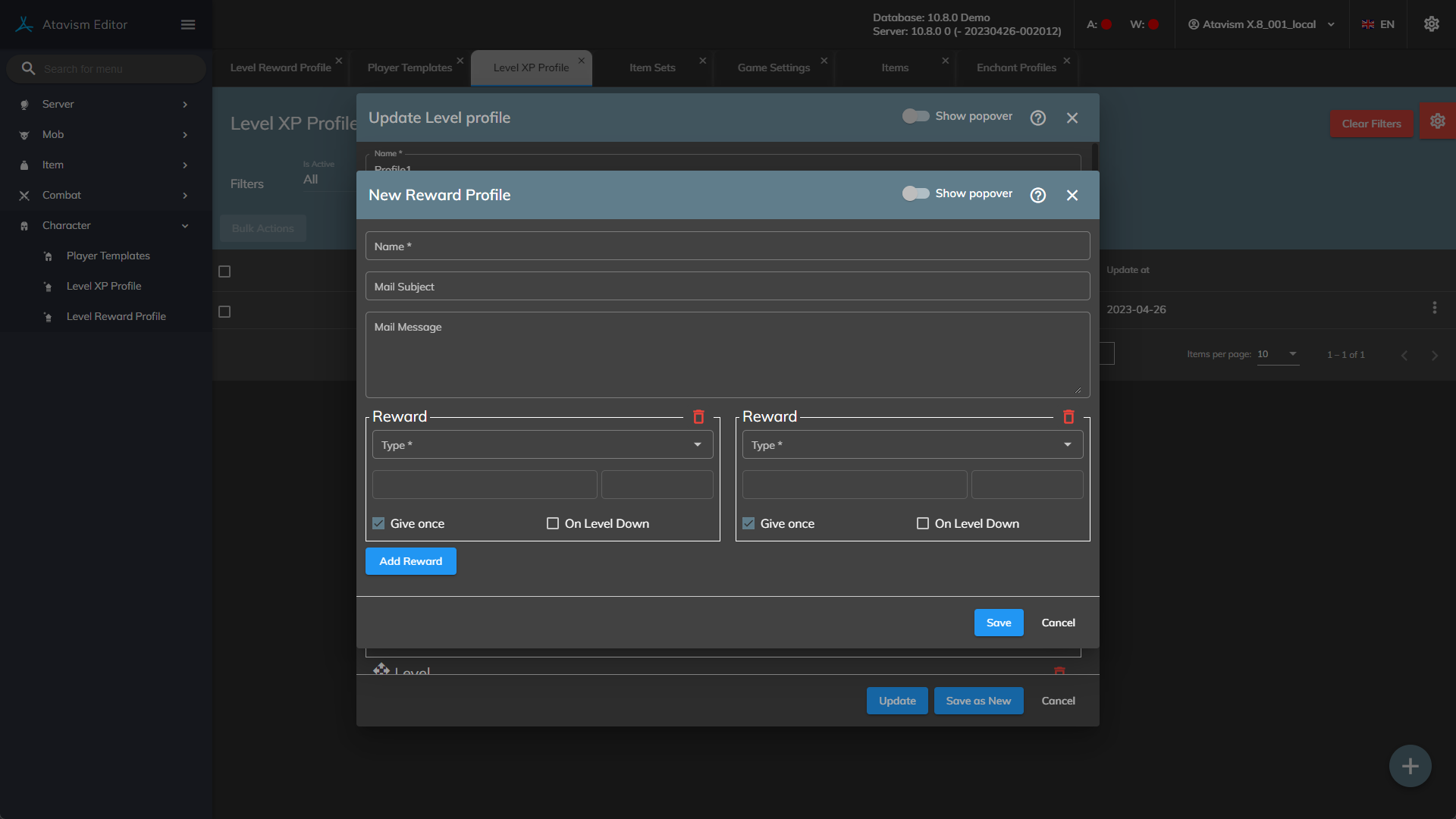Open Type dropdown in first Reward
This screenshot has width=1456, height=819.
click(542, 445)
